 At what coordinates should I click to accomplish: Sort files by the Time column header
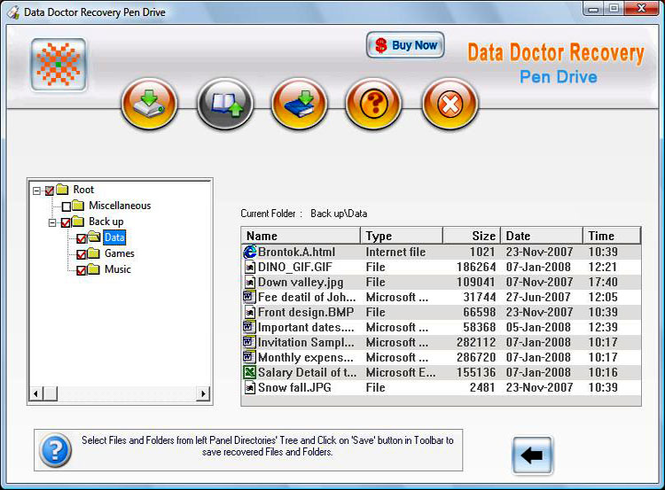(x=612, y=236)
